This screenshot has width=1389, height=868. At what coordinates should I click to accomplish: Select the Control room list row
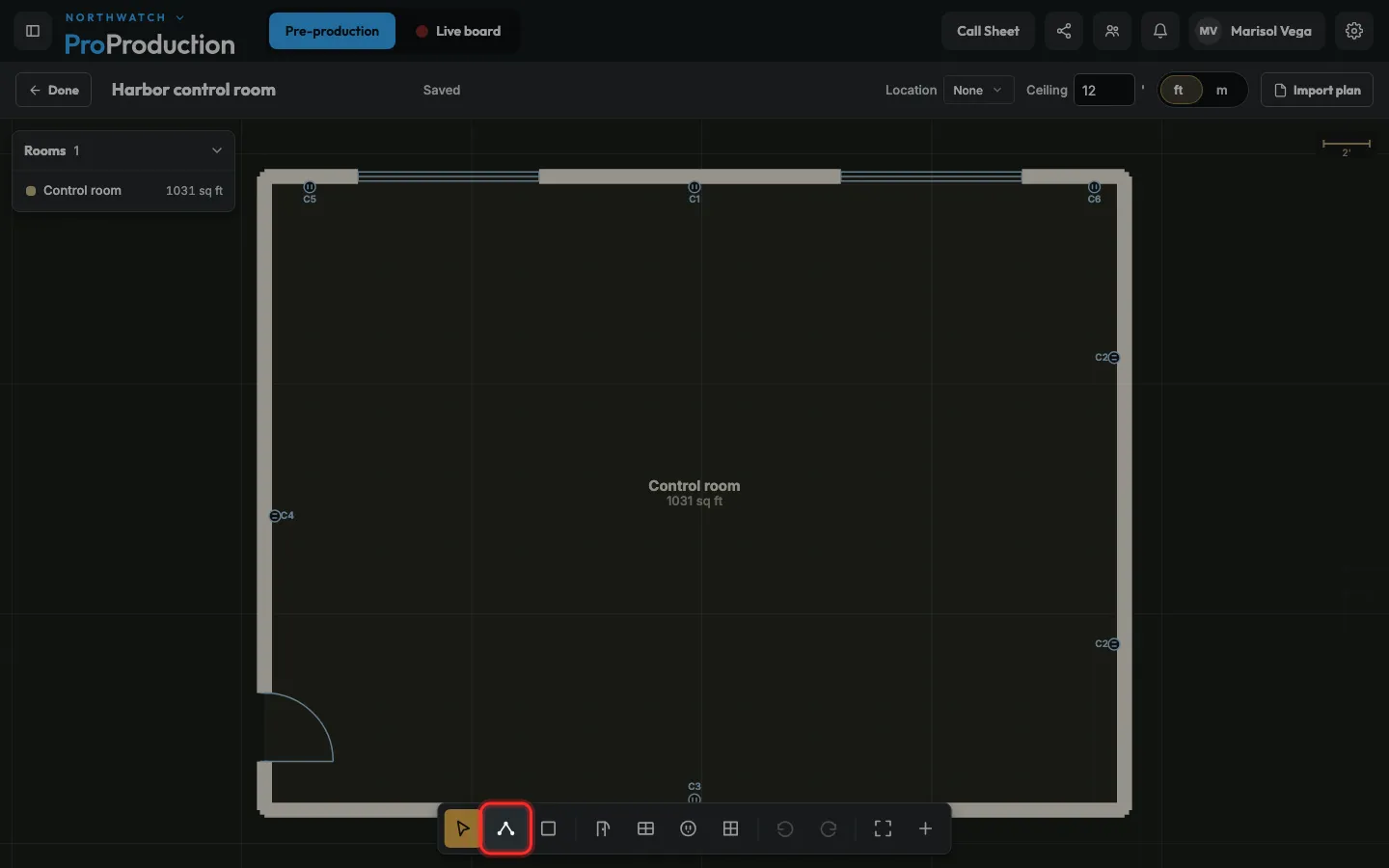(123, 190)
